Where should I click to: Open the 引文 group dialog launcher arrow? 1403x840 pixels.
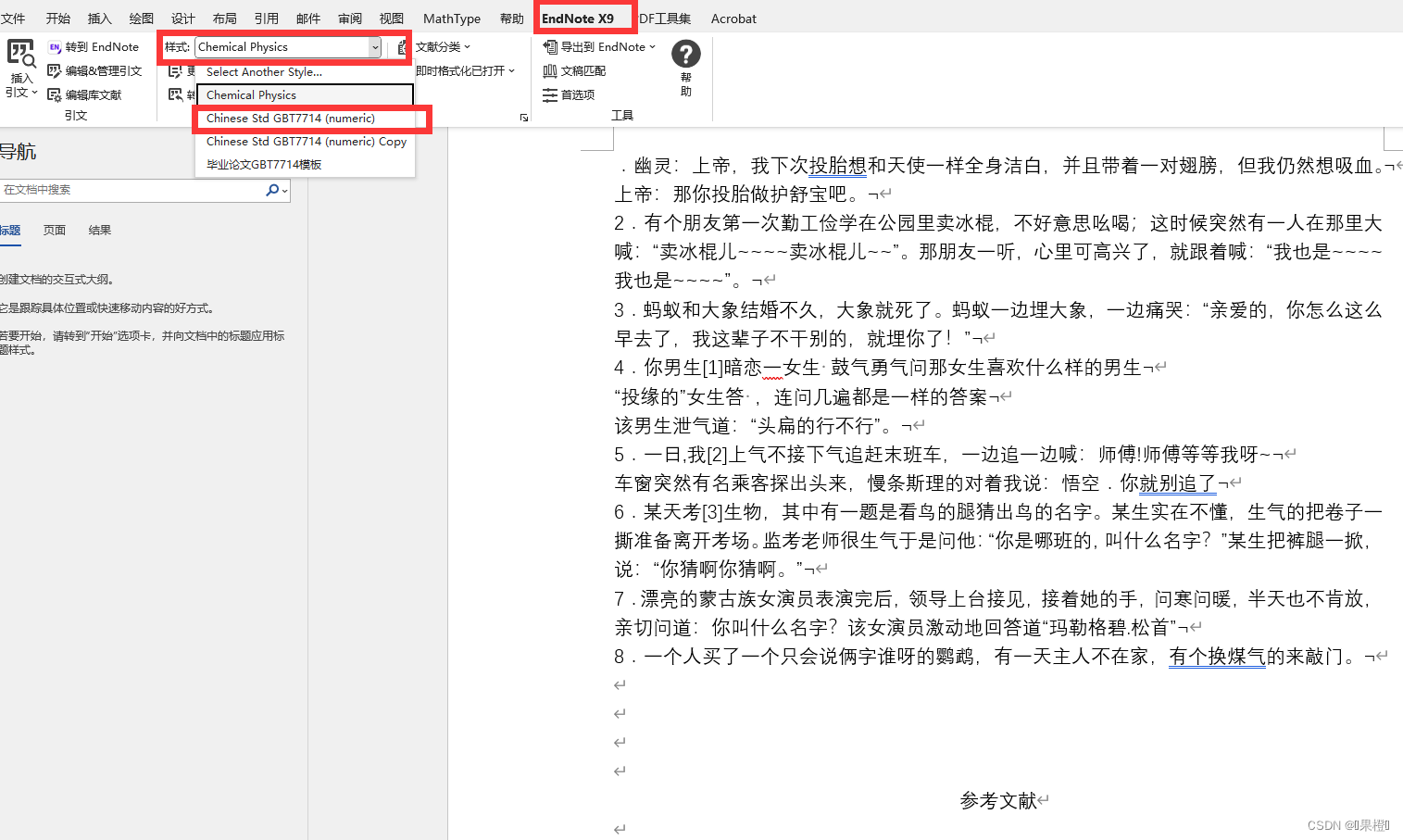[523, 117]
